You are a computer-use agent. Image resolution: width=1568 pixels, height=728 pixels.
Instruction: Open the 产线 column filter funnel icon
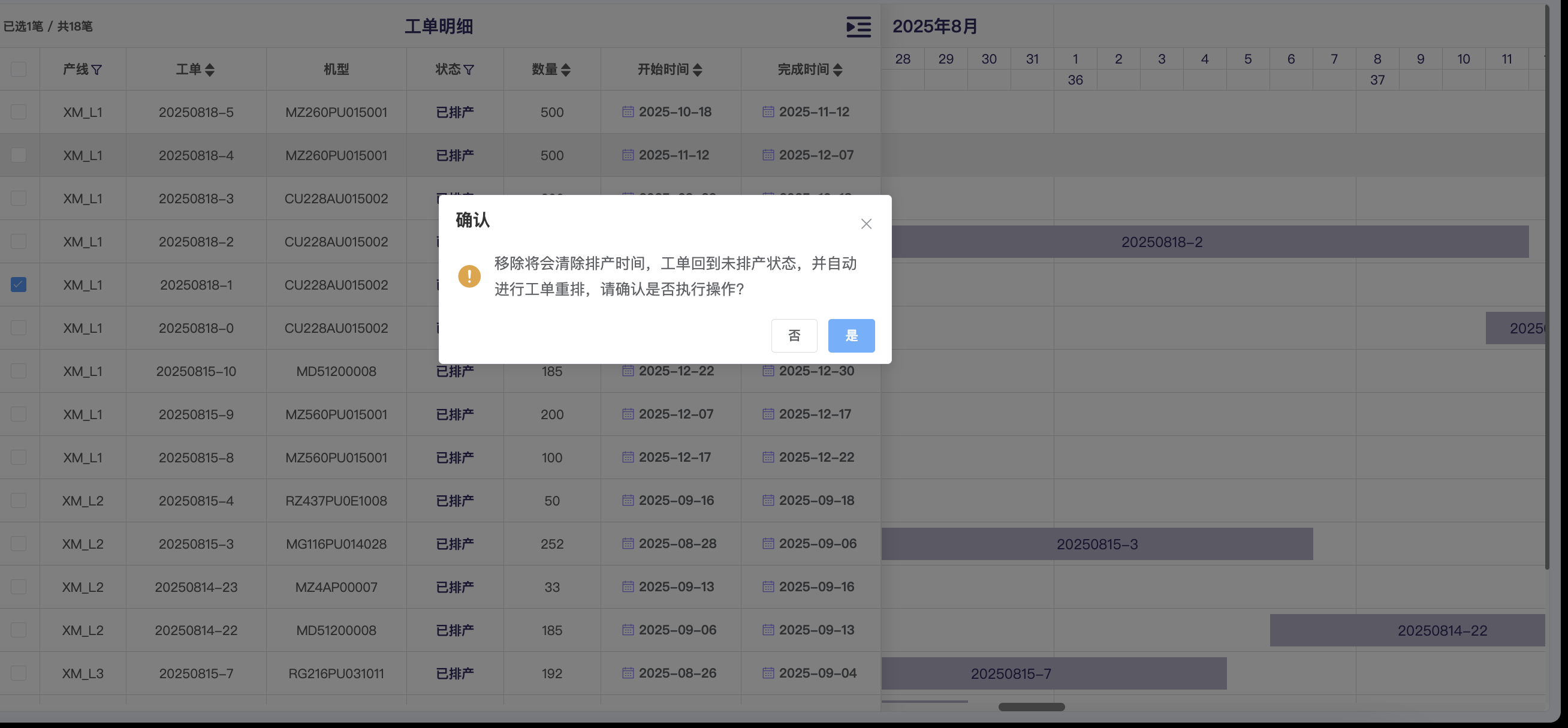[x=97, y=70]
